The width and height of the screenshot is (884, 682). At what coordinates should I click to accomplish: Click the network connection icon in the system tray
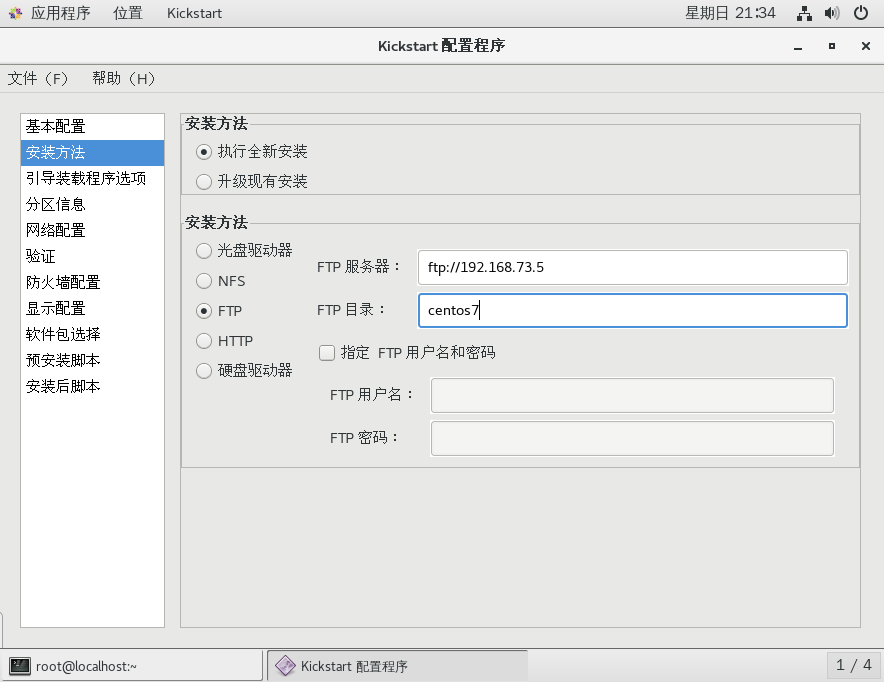[804, 13]
